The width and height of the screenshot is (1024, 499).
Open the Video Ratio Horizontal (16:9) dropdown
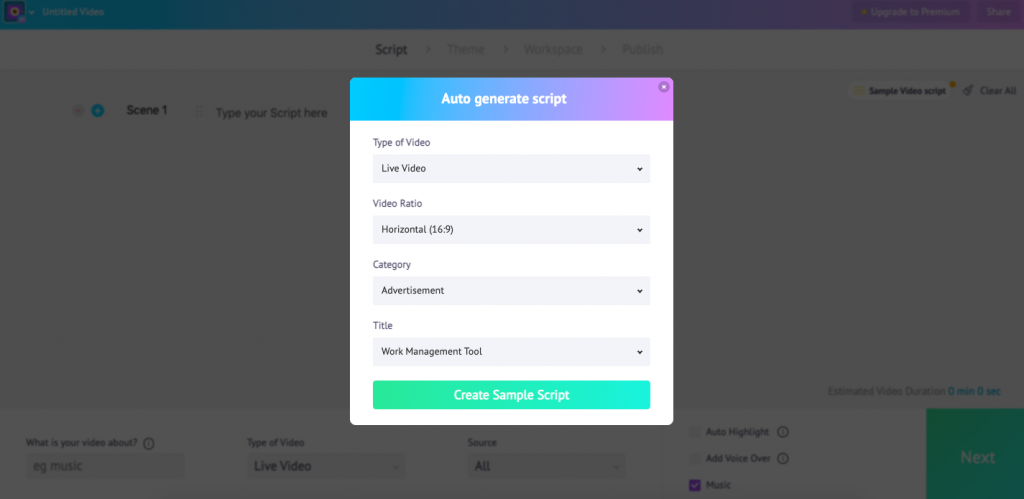pos(511,230)
